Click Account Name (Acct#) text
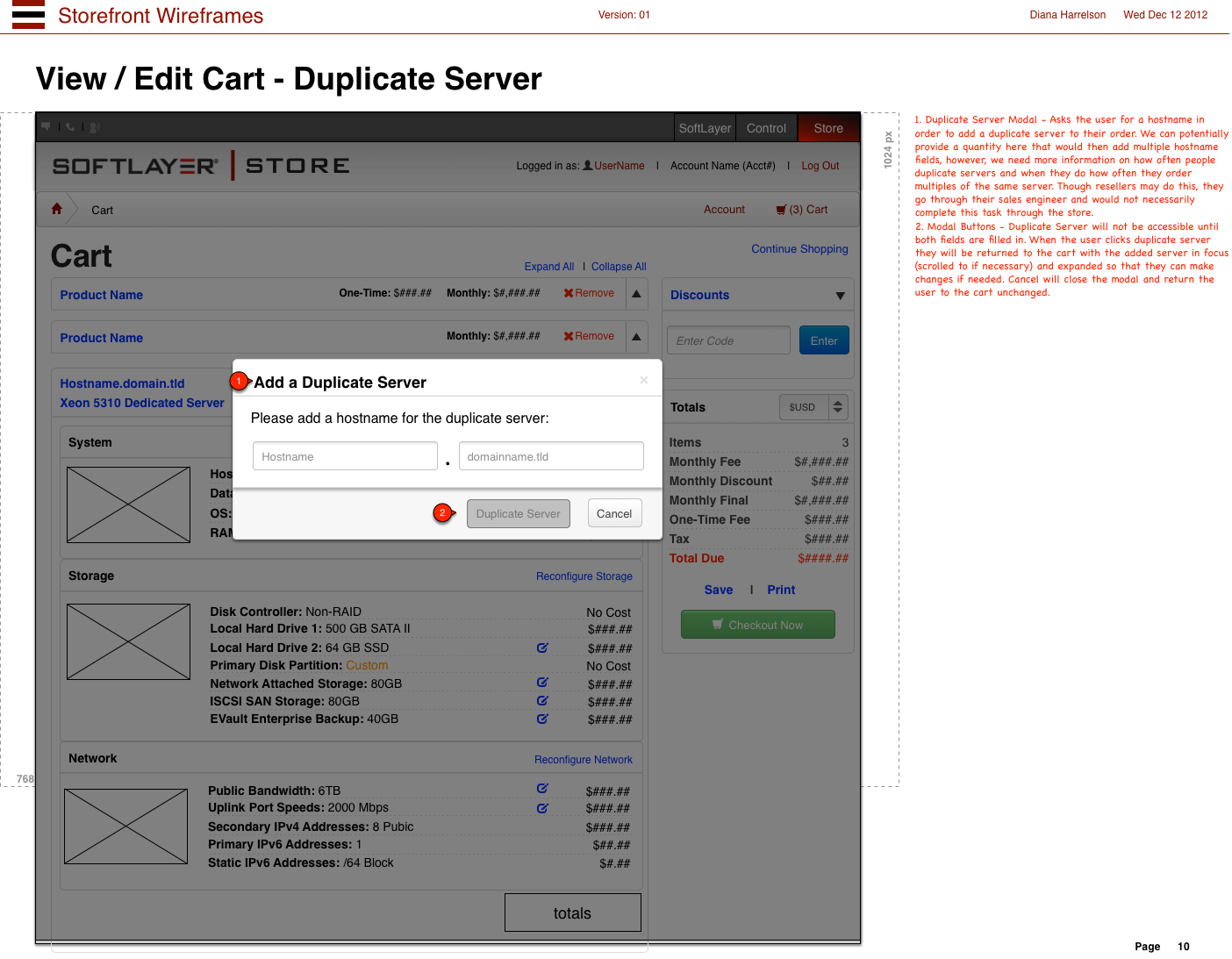The height and width of the screenshot is (959, 1232). tap(723, 166)
